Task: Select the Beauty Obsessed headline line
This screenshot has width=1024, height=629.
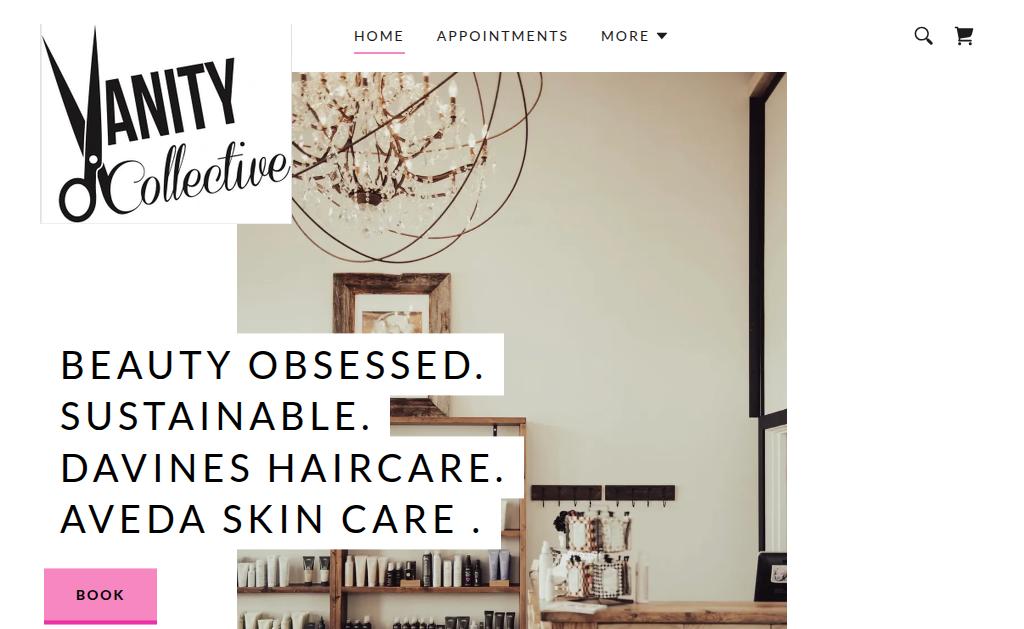Action: (x=273, y=364)
